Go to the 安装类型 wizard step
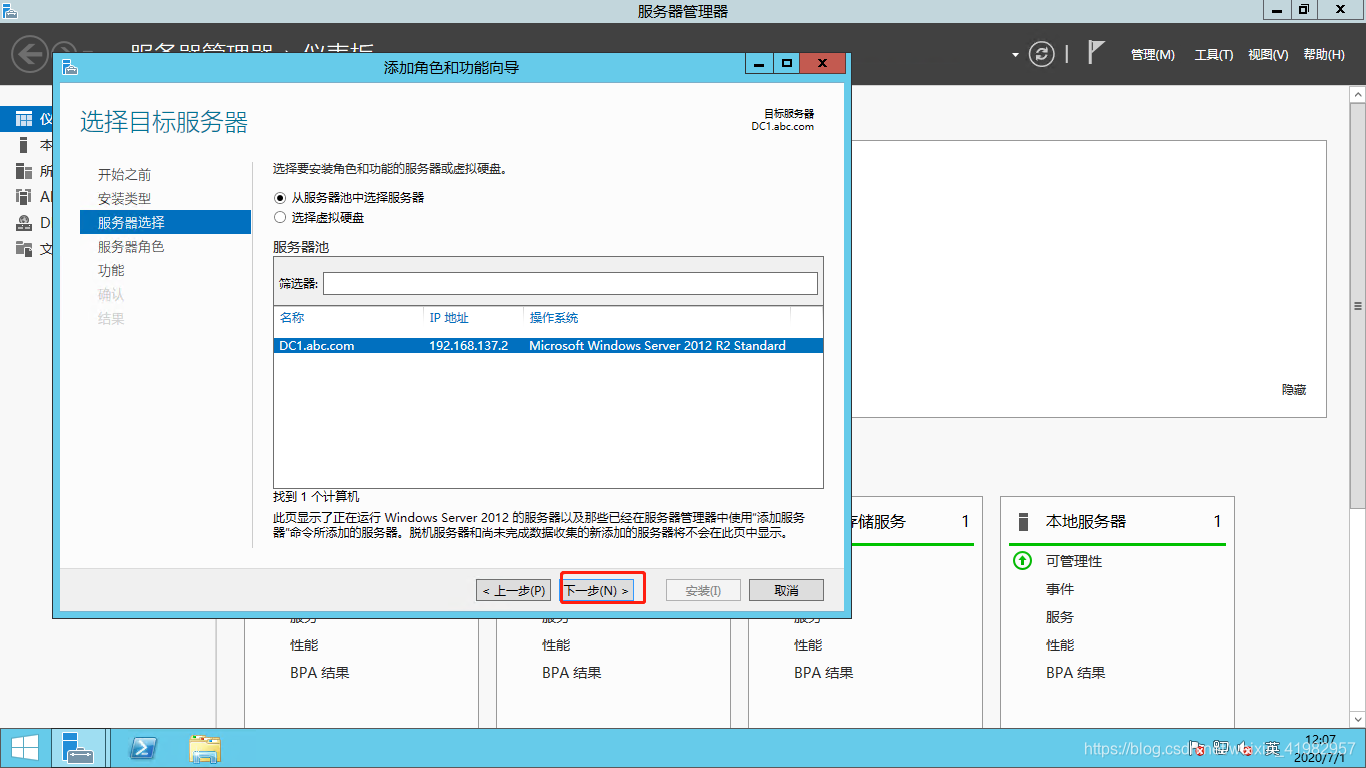The width and height of the screenshot is (1366, 768). pyautogui.click(x=125, y=198)
